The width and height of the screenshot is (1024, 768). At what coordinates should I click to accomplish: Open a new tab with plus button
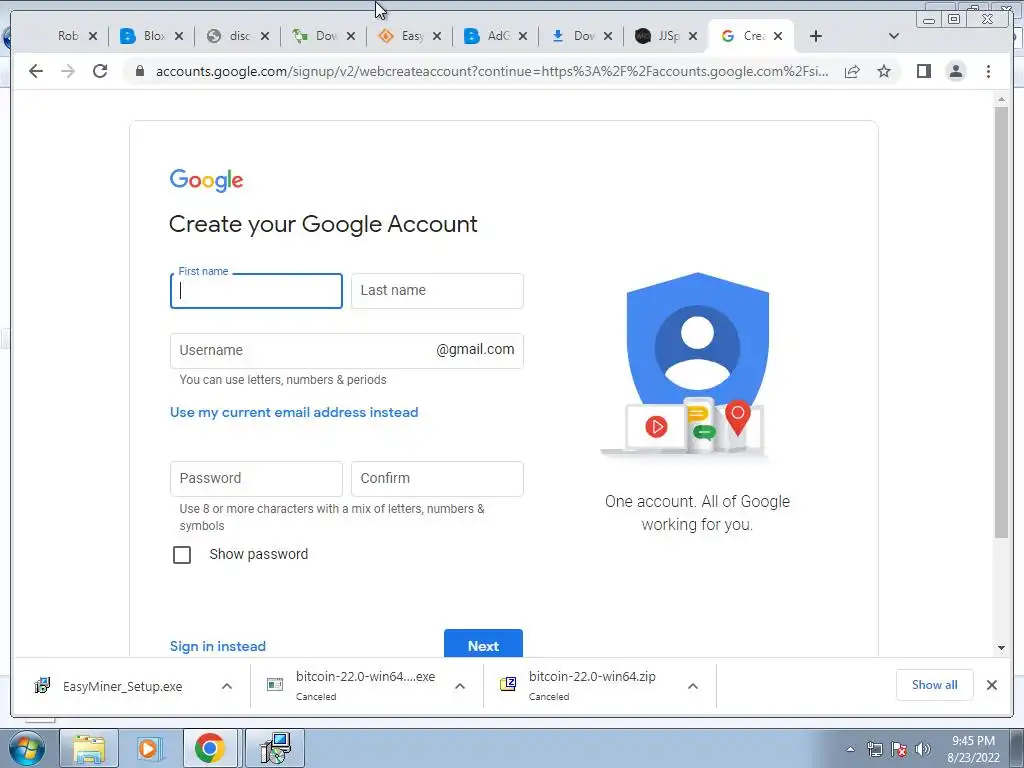[816, 36]
